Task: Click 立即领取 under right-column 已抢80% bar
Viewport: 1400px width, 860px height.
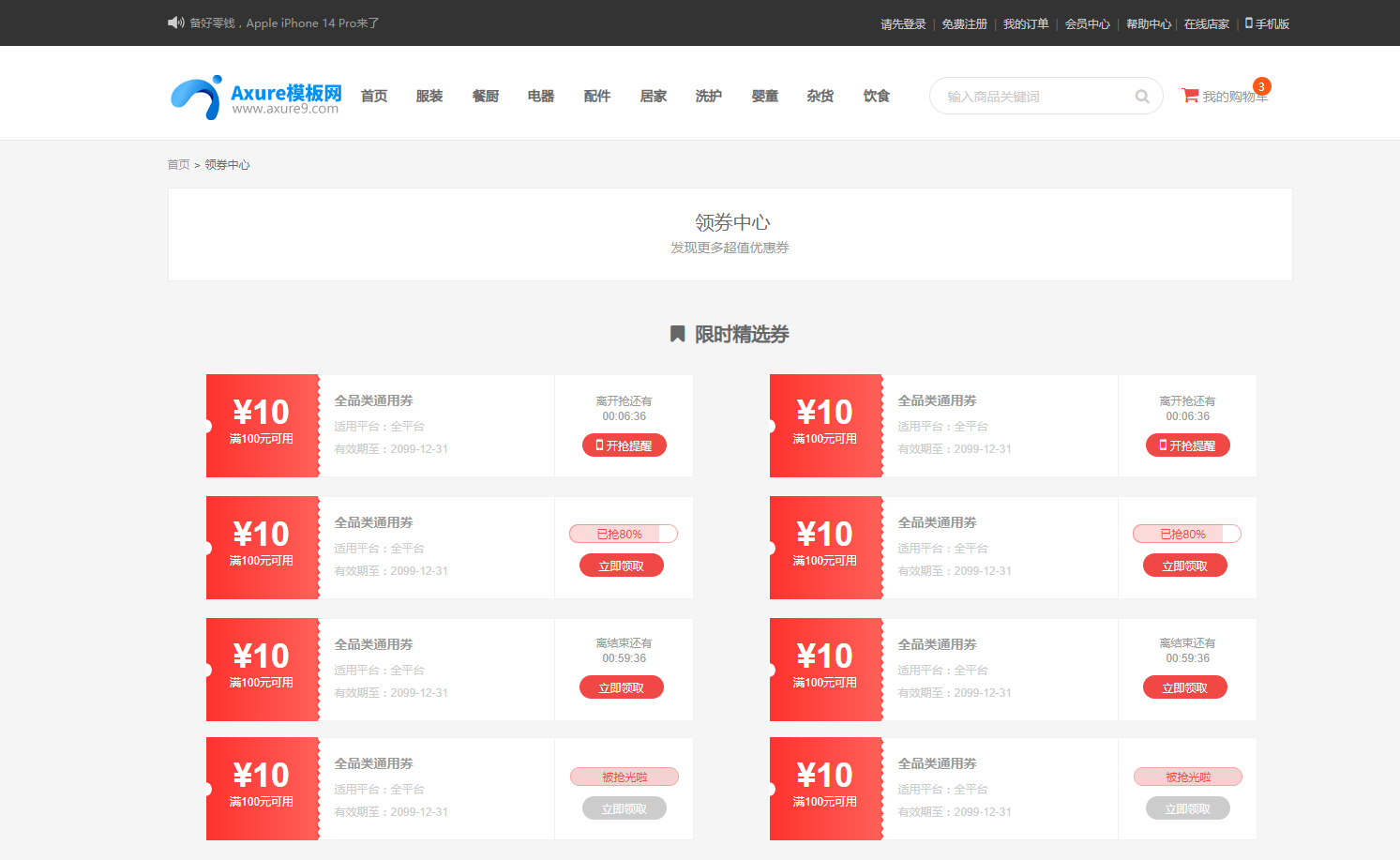Action: tap(1185, 566)
